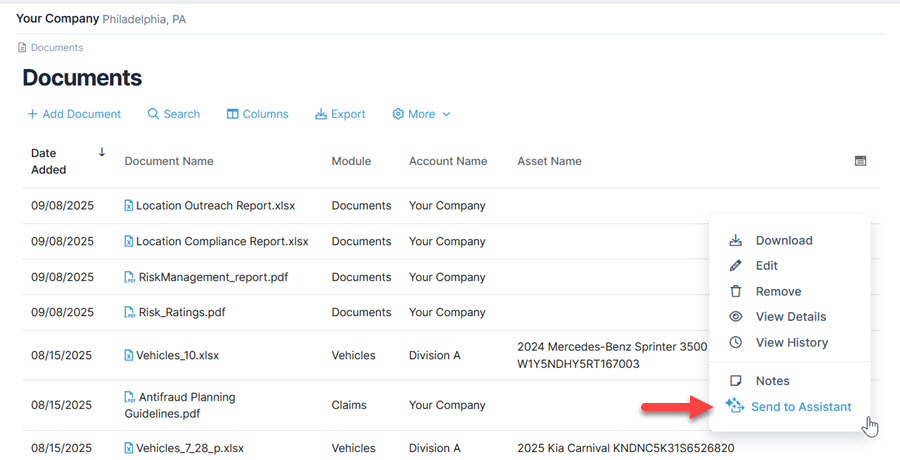Sort by Document Name column header
This screenshot has width=900, height=460.
(x=168, y=161)
